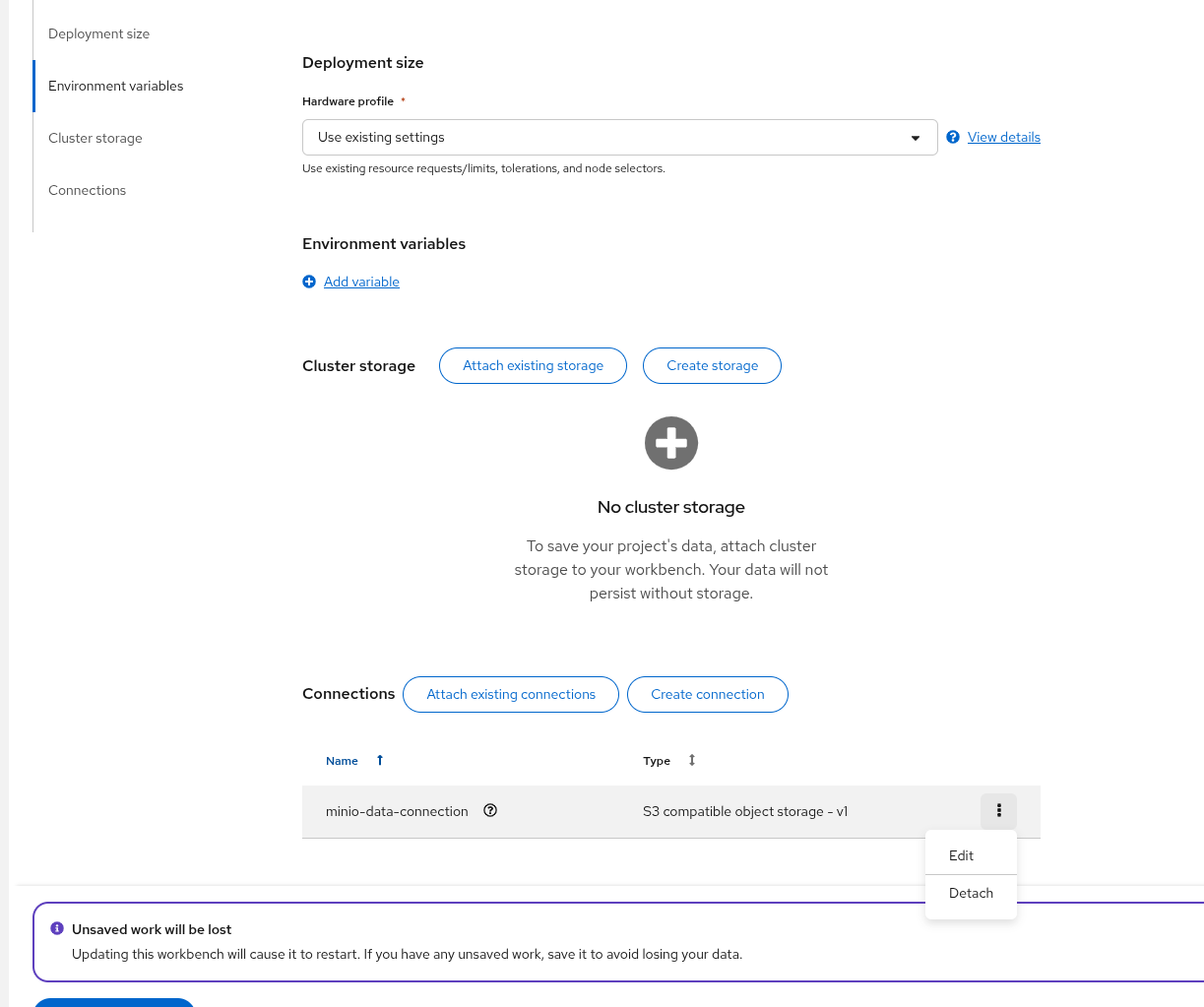Sort connections by Name arrow
The image size is (1204, 1007).
[x=380, y=760]
